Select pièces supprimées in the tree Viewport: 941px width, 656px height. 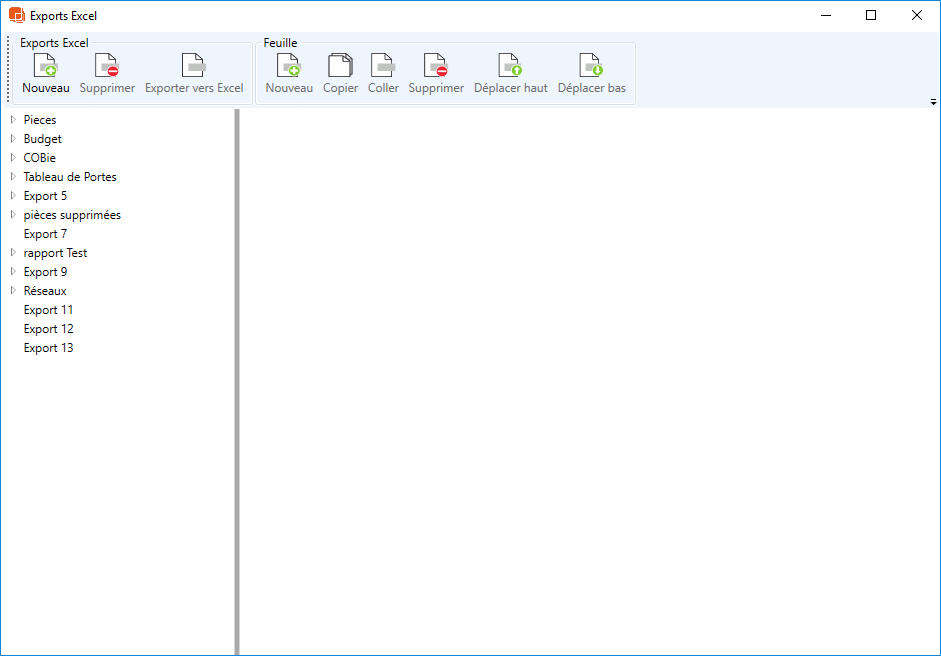(72, 215)
